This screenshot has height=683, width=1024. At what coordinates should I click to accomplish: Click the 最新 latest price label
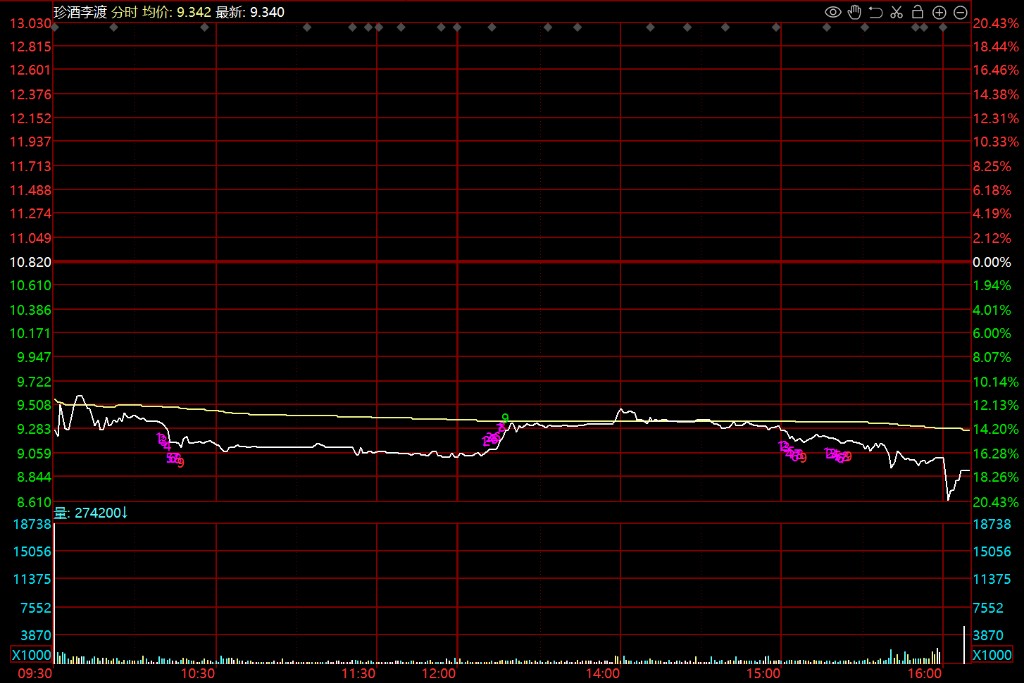[229, 12]
